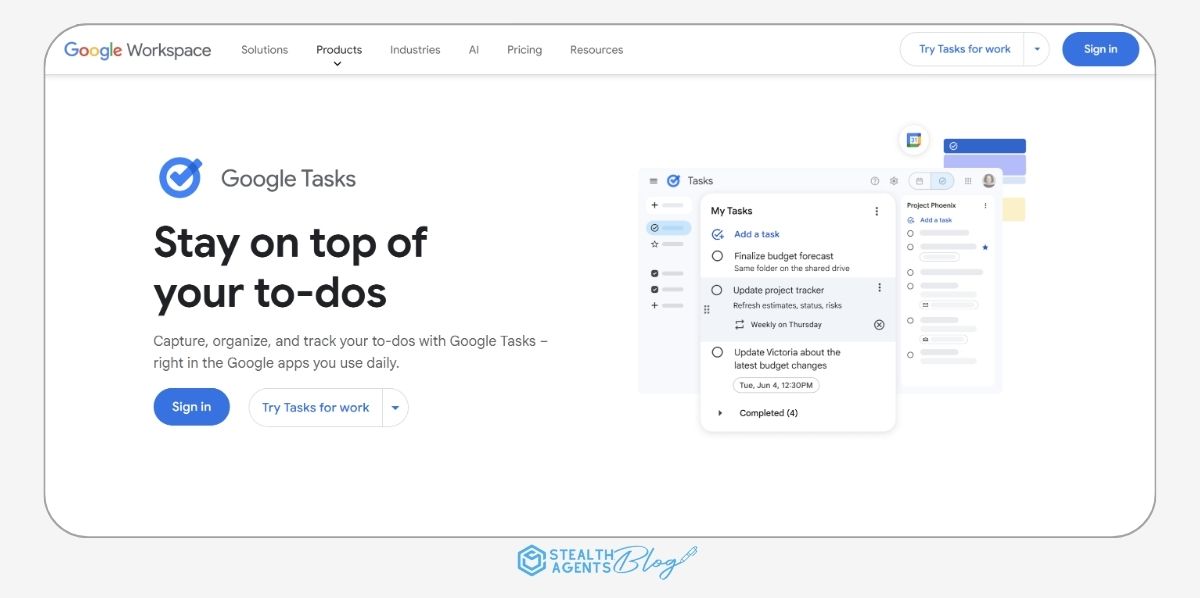The image size is (1200, 598).
Task: Open the Google apps grid icon
Action: point(968,181)
